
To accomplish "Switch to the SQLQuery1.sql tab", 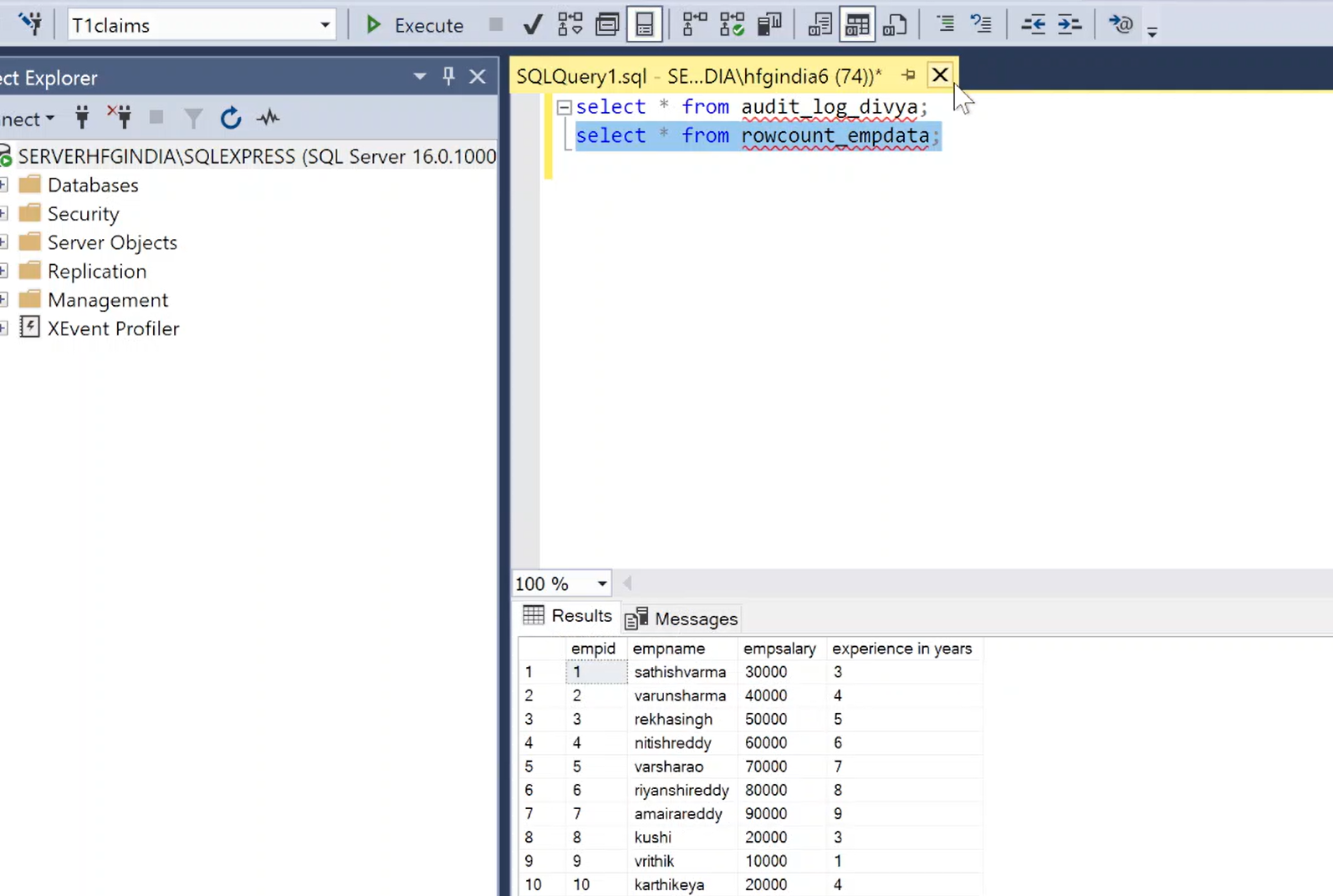I will (698, 76).
